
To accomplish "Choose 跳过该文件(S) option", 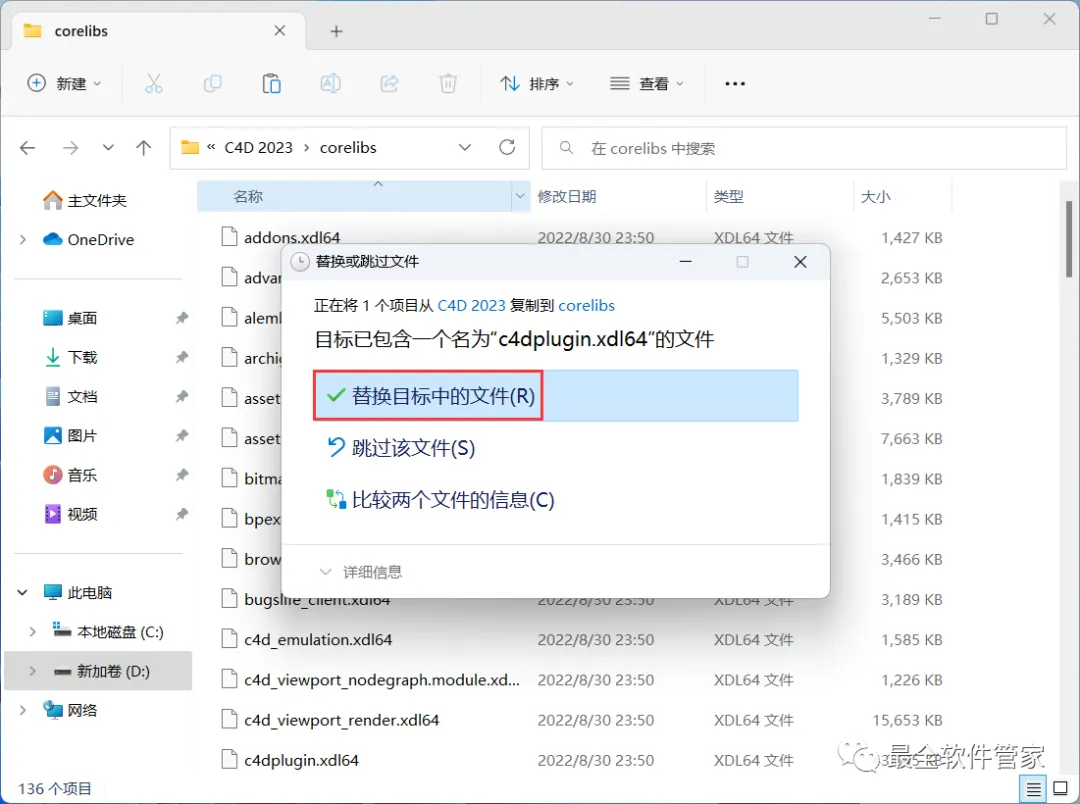I will [401, 448].
